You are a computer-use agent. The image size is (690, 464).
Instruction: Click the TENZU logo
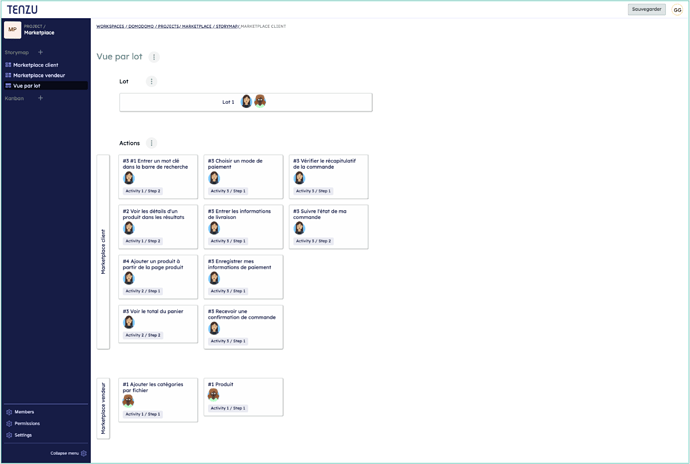[22, 9]
